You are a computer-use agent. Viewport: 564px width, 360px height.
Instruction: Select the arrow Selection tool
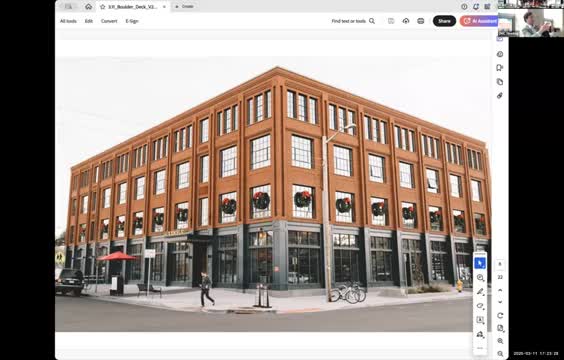pyautogui.click(x=480, y=263)
